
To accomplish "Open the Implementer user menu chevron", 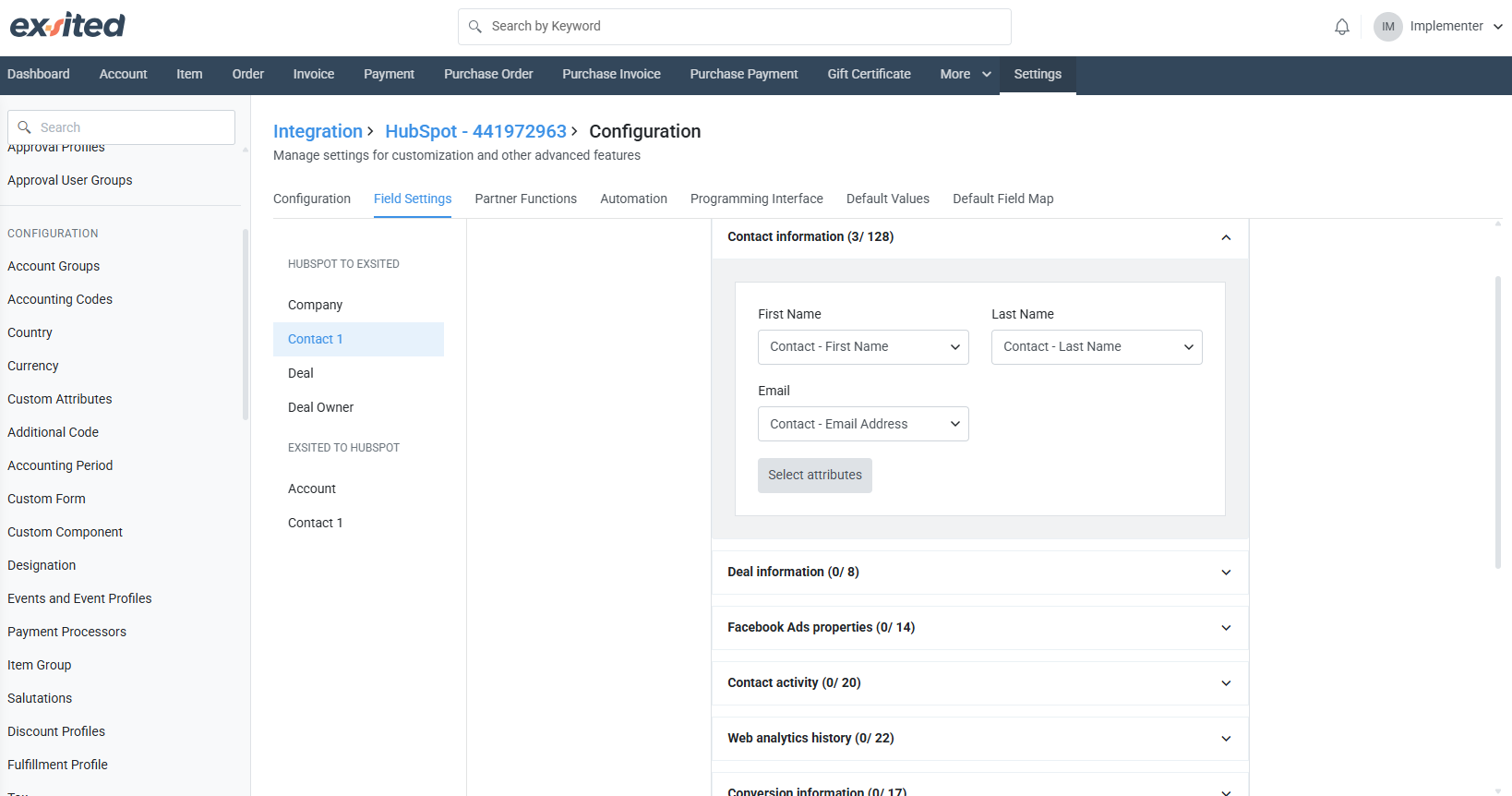I will pos(1498,27).
